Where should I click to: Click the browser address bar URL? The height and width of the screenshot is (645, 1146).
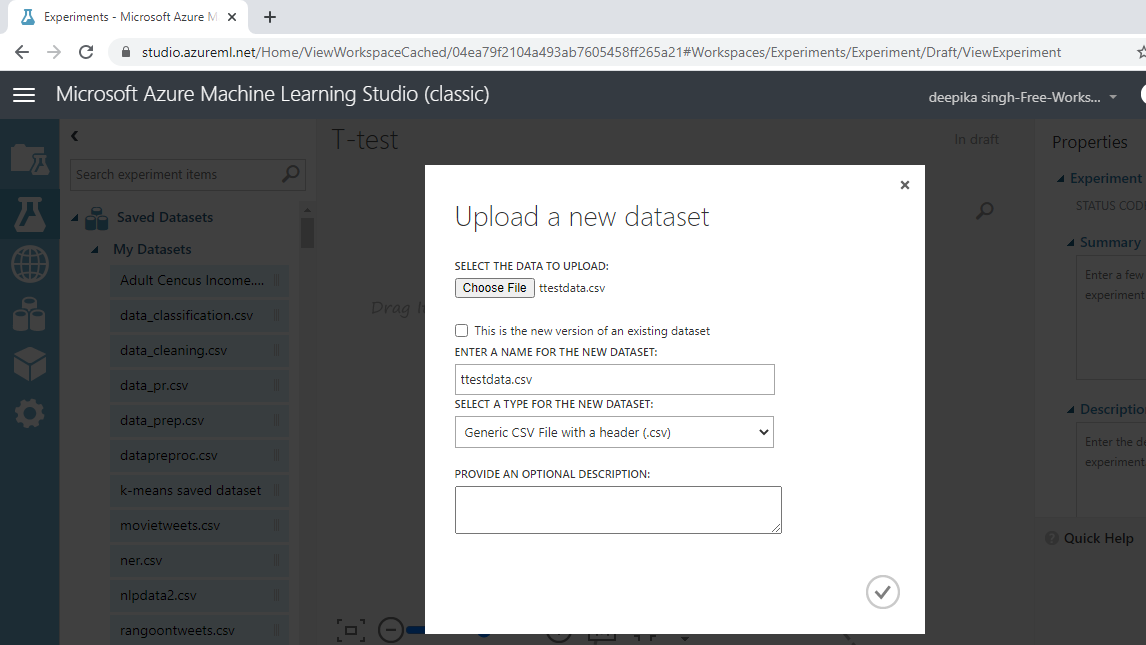(x=602, y=53)
